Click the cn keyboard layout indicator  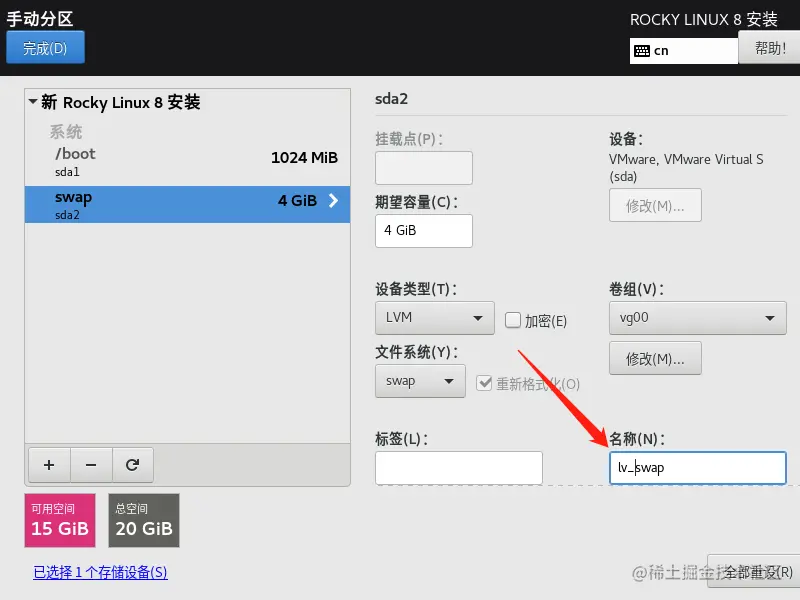(x=683, y=51)
